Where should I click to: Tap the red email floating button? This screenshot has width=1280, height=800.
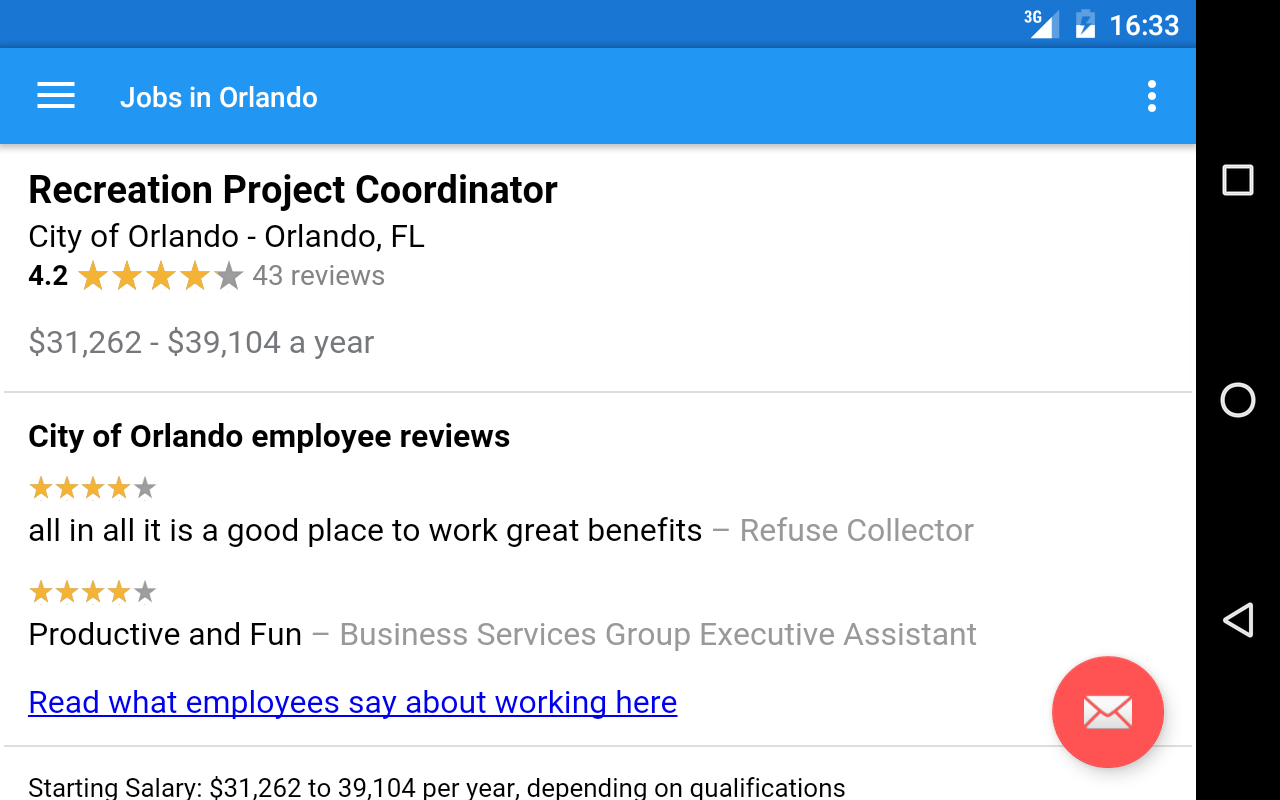[x=1107, y=712]
